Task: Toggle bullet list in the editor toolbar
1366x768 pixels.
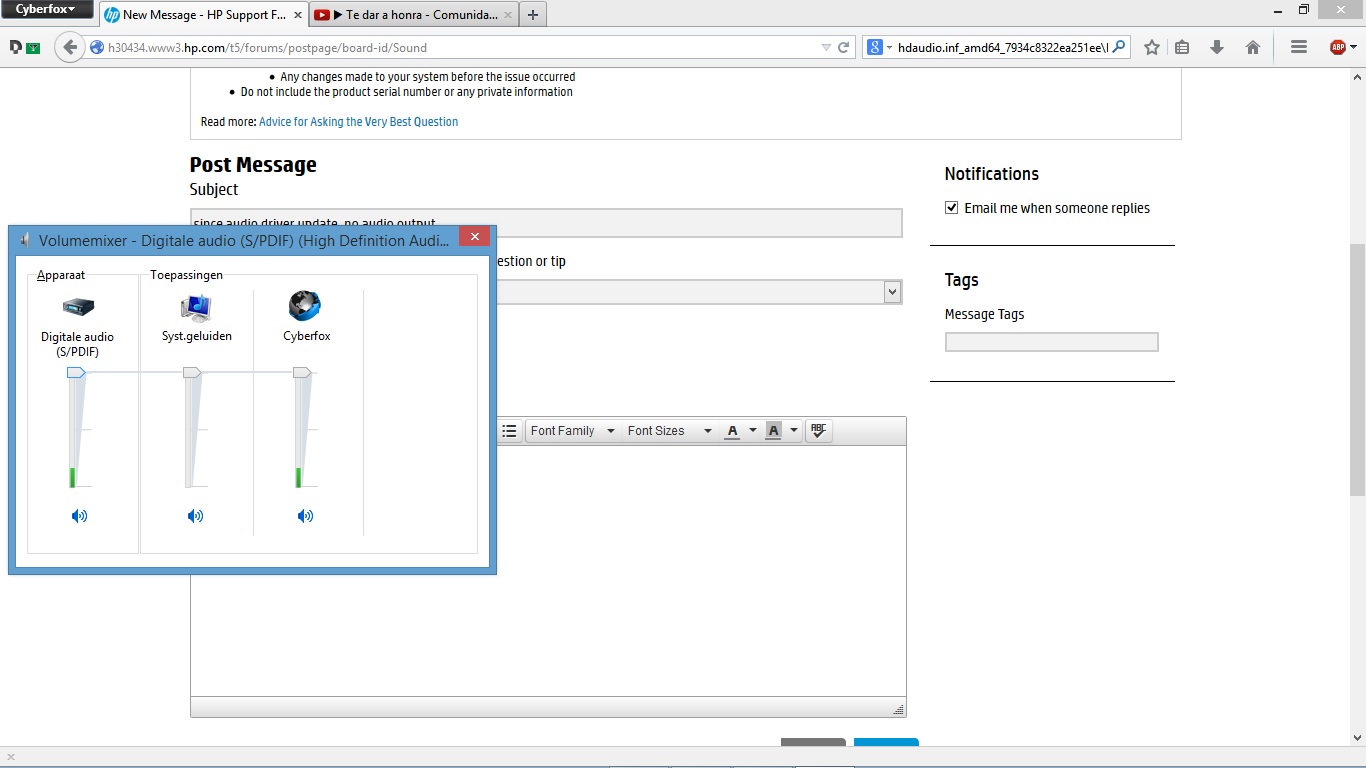Action: click(509, 431)
